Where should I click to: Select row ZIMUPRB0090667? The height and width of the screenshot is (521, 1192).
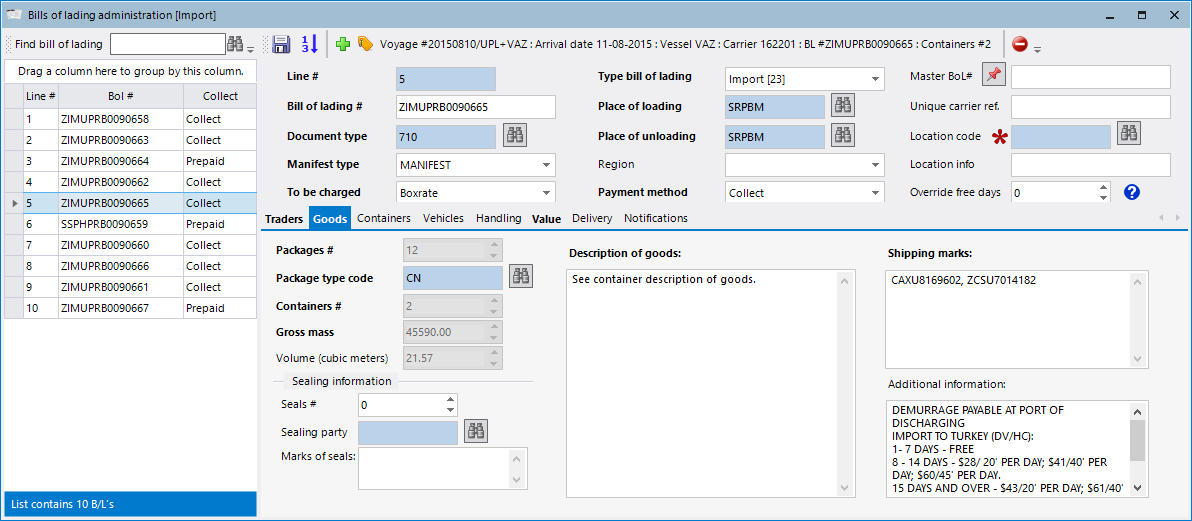point(130,308)
